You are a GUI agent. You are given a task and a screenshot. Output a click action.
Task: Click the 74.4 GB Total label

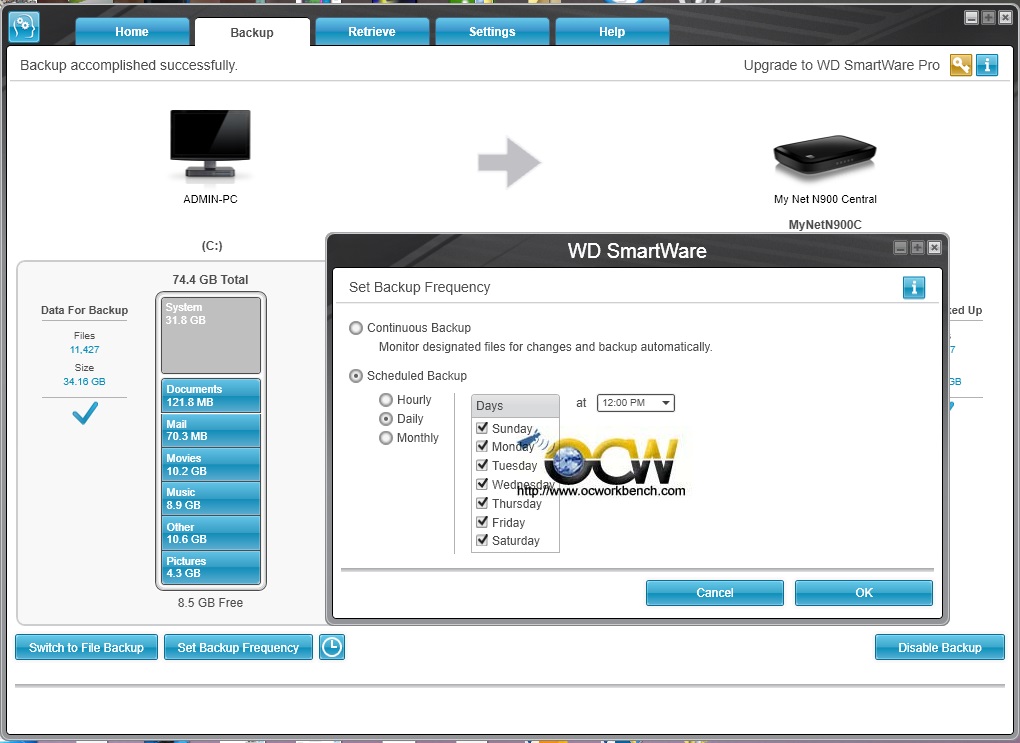click(210, 280)
